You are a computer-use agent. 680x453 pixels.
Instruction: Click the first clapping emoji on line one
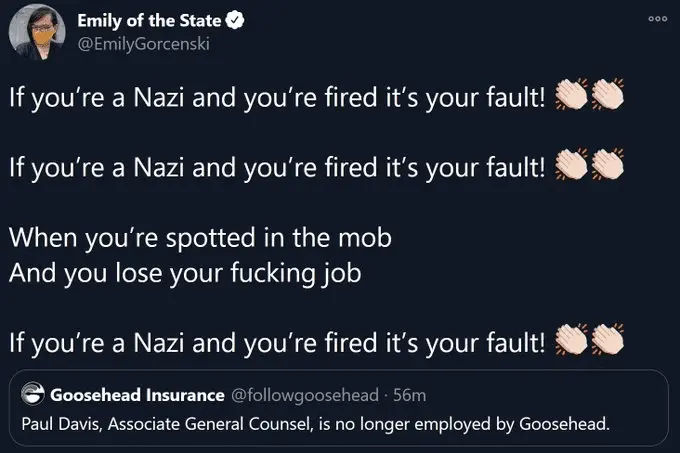(571, 100)
